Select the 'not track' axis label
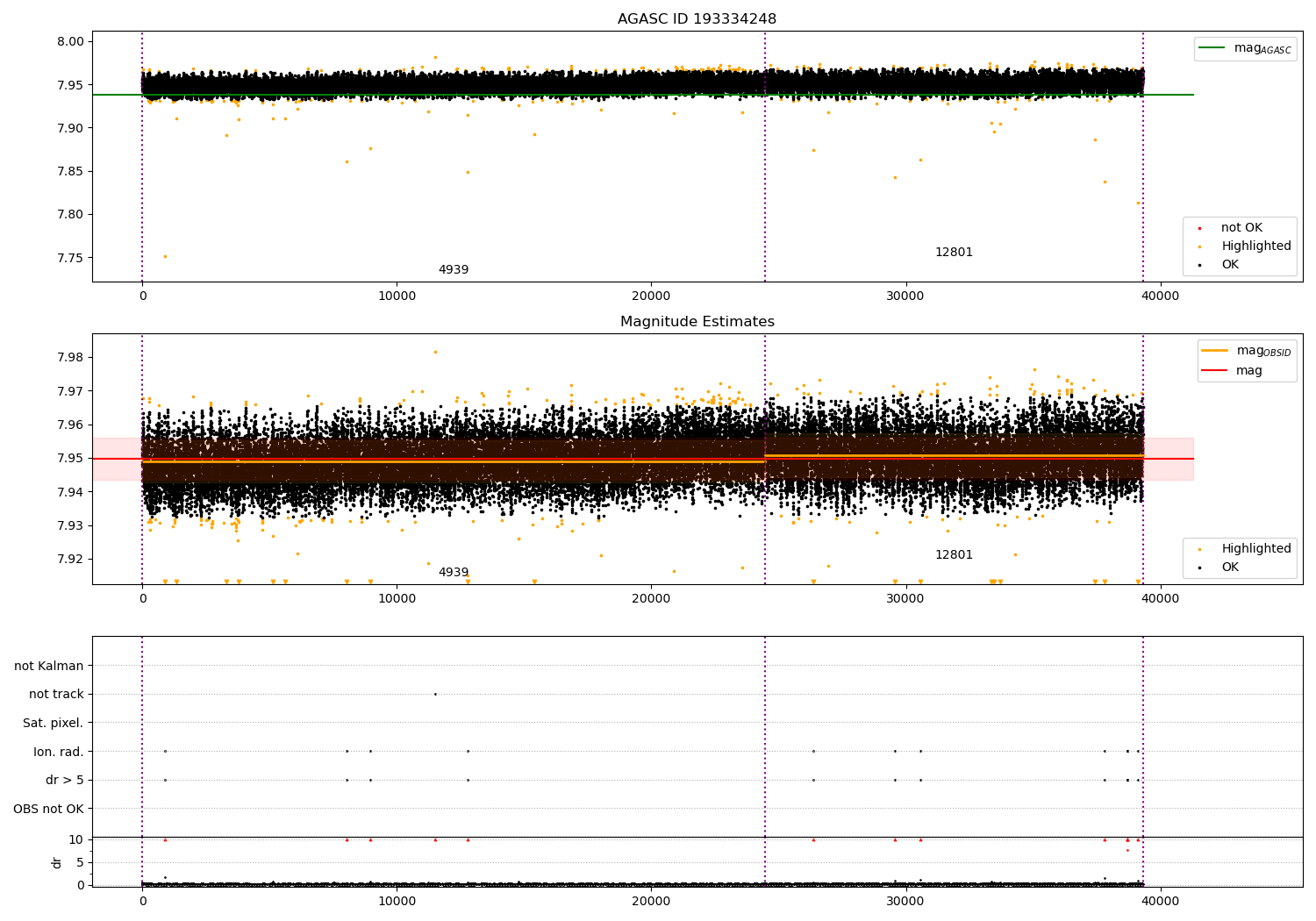 point(56,694)
